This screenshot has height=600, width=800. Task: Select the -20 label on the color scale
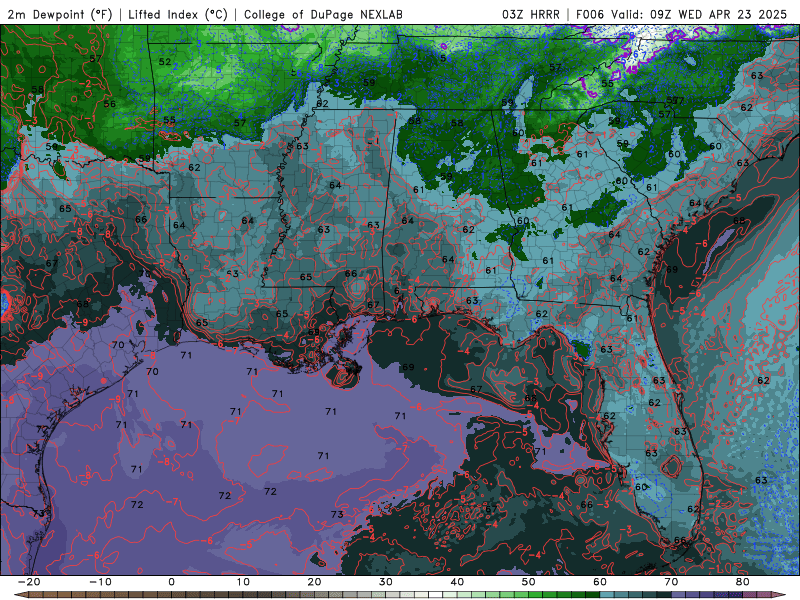point(29,582)
